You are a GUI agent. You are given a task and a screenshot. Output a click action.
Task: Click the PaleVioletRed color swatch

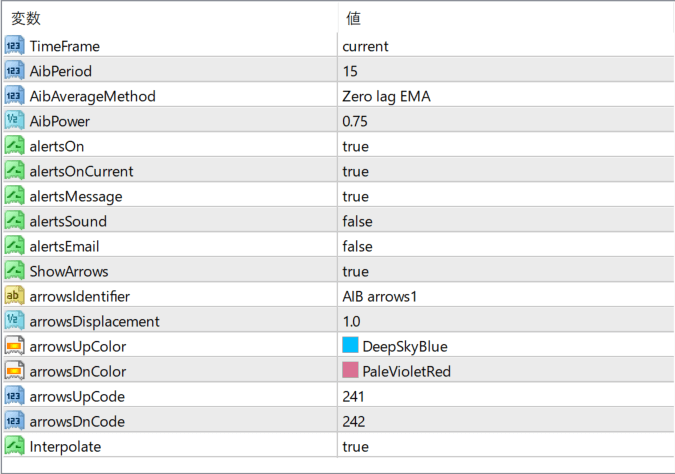350,370
